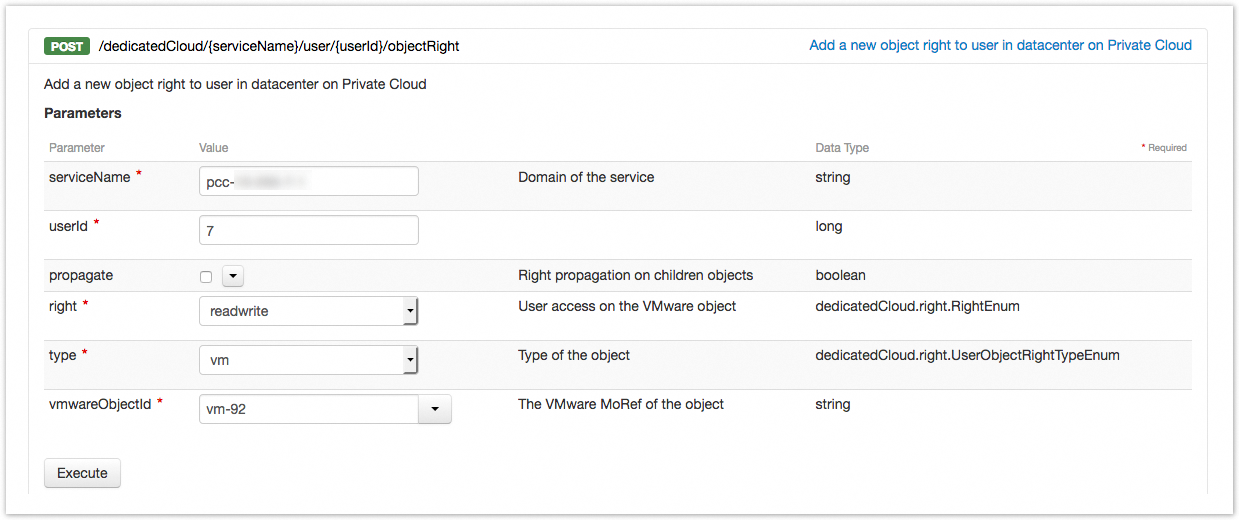The image size is (1239, 520).
Task: Click the /dedicatedCloud/{serviceName}/user/{userId}/objectRight endpoint path
Action: tap(279, 46)
